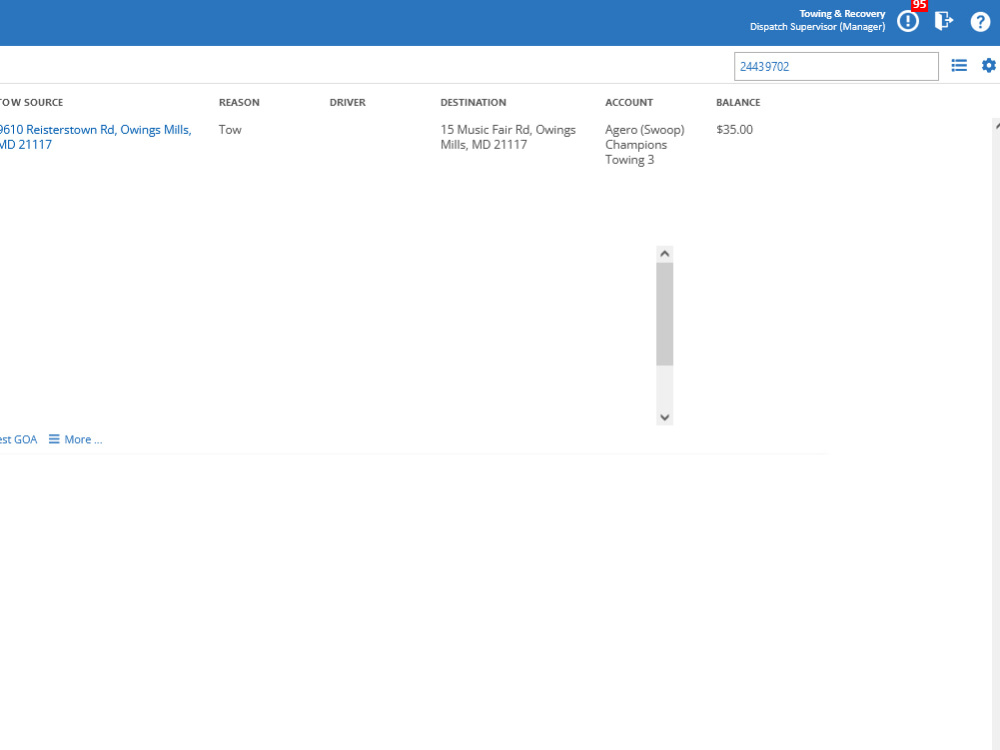
Task: Click the scroll down arrow of inner scrollbar
Action: coord(665,417)
